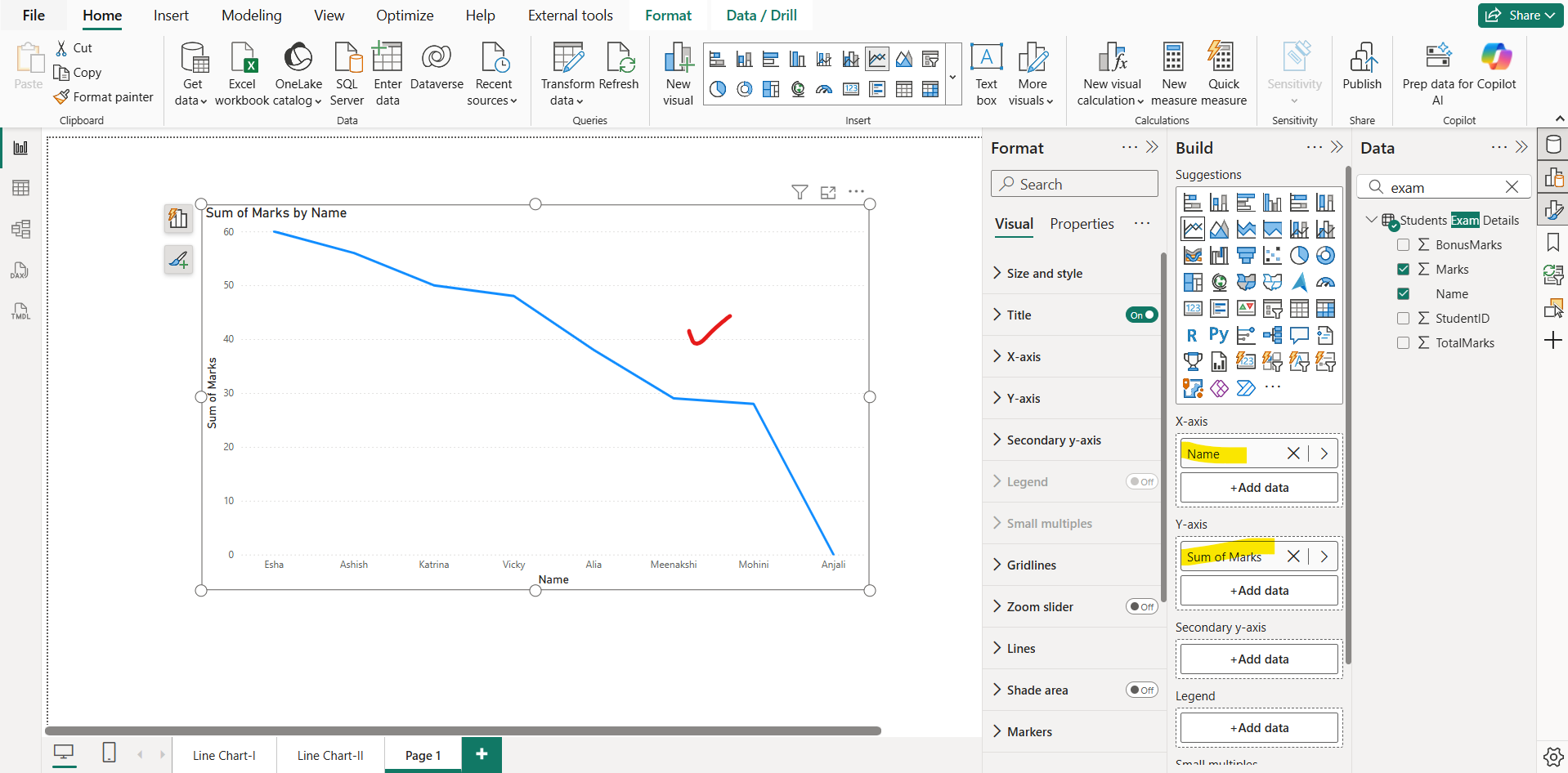Check the StudentID field checkbox
The height and width of the screenshot is (773, 1568).
(1404, 318)
